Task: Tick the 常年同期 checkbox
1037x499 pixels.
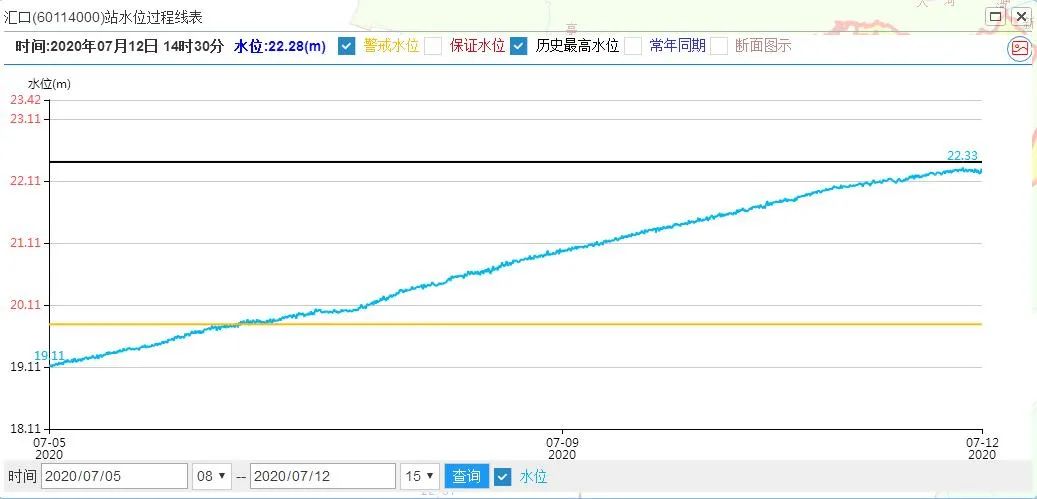Action: (x=633, y=46)
